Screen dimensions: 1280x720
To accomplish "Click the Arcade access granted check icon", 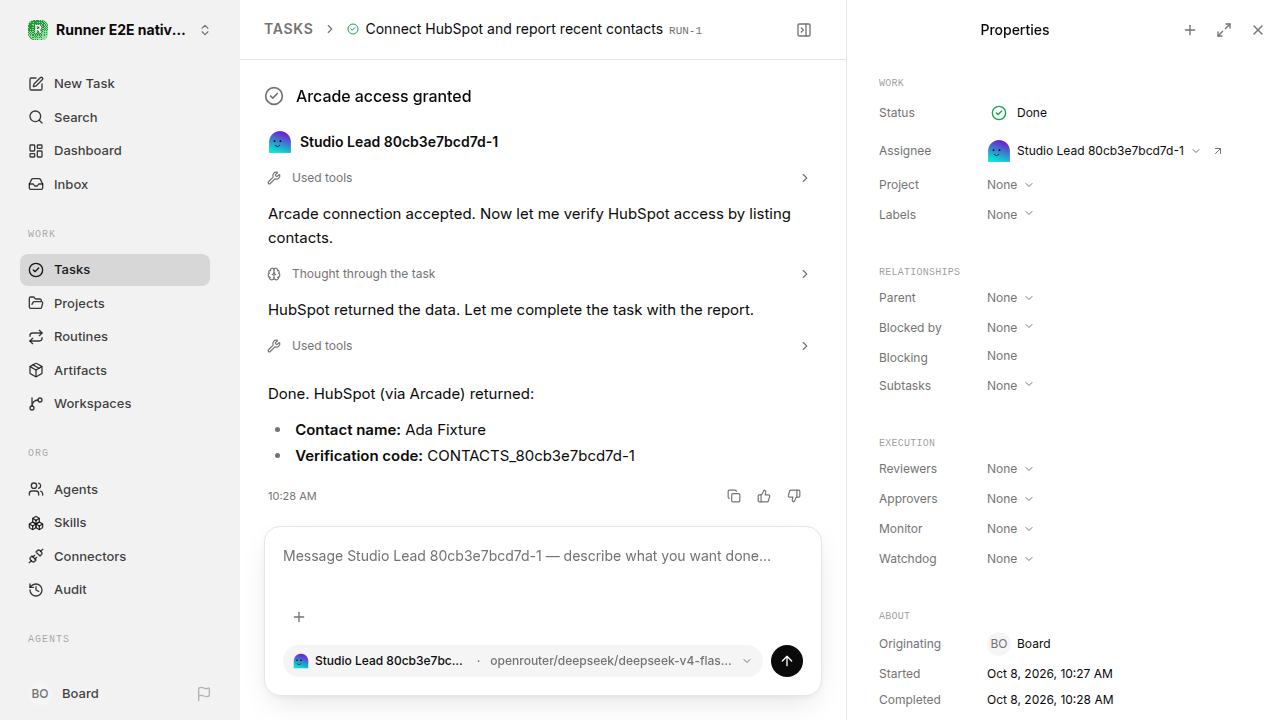I will tap(274, 96).
